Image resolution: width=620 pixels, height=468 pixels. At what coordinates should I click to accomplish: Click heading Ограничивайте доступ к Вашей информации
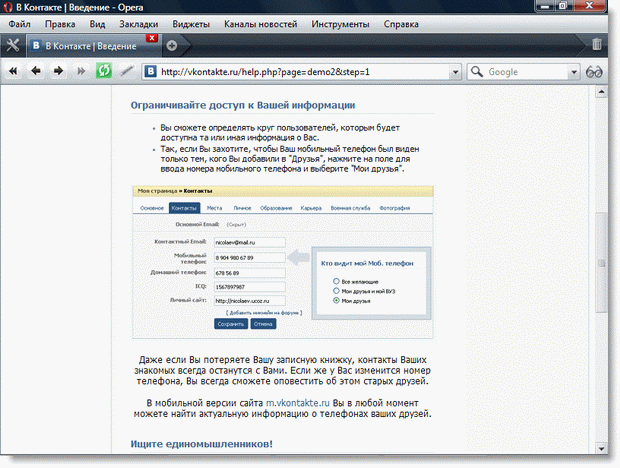(243, 105)
